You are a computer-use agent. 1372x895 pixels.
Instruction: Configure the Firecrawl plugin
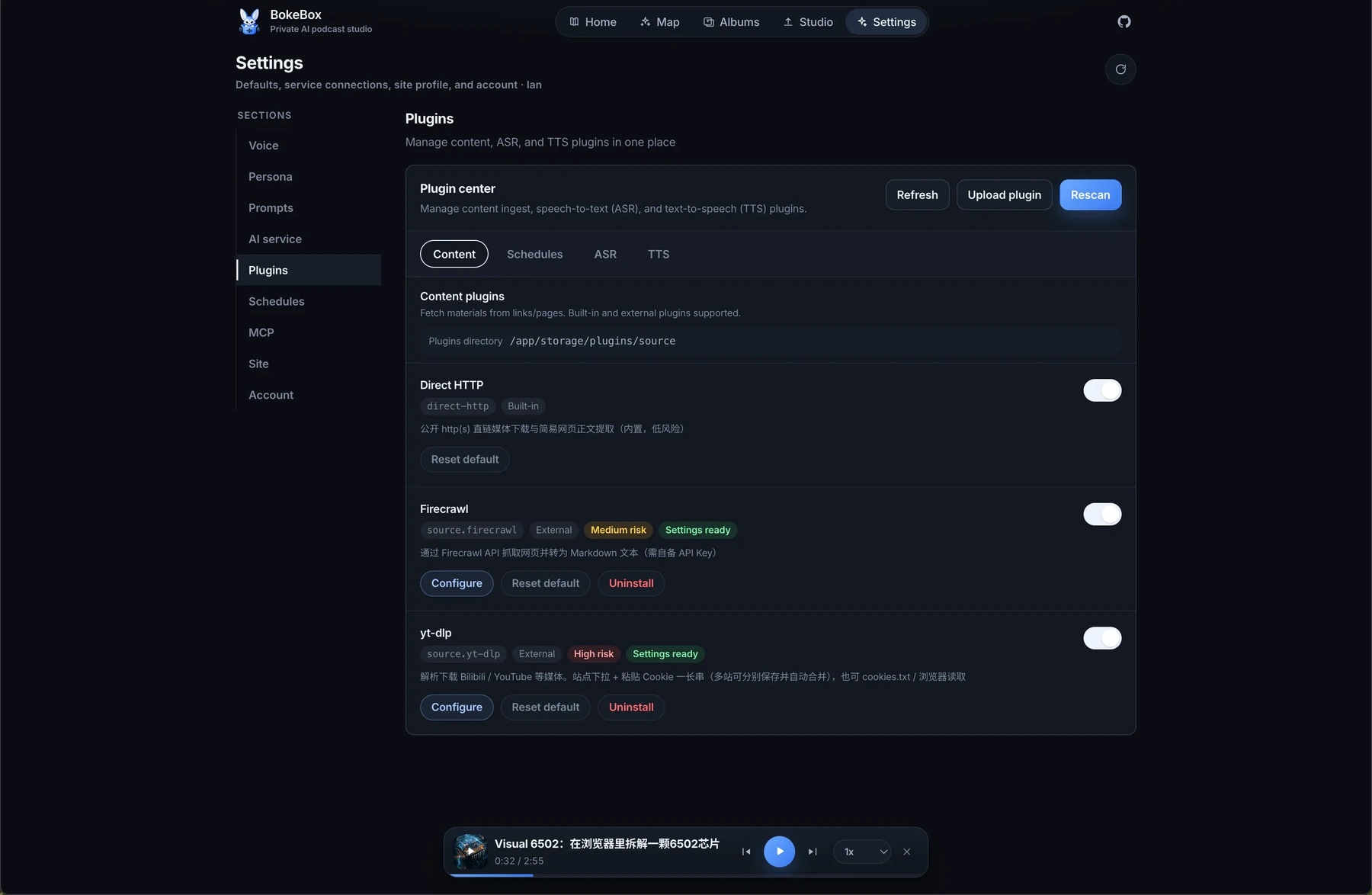click(457, 583)
